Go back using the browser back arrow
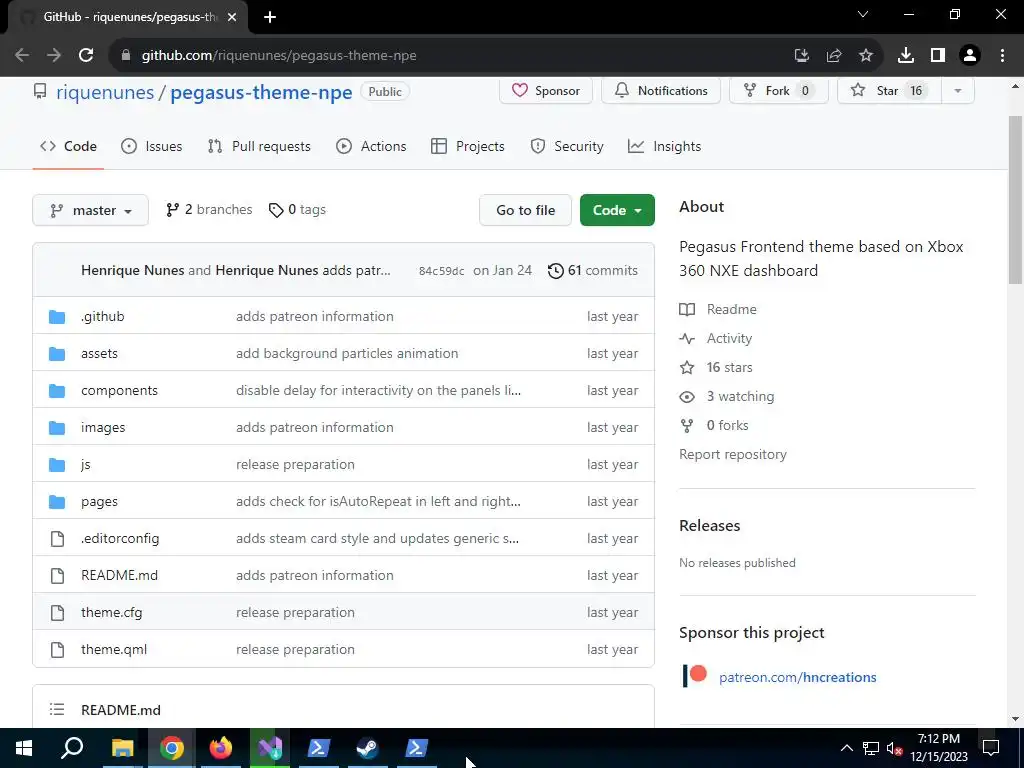The image size is (1024, 768). pos(22,56)
